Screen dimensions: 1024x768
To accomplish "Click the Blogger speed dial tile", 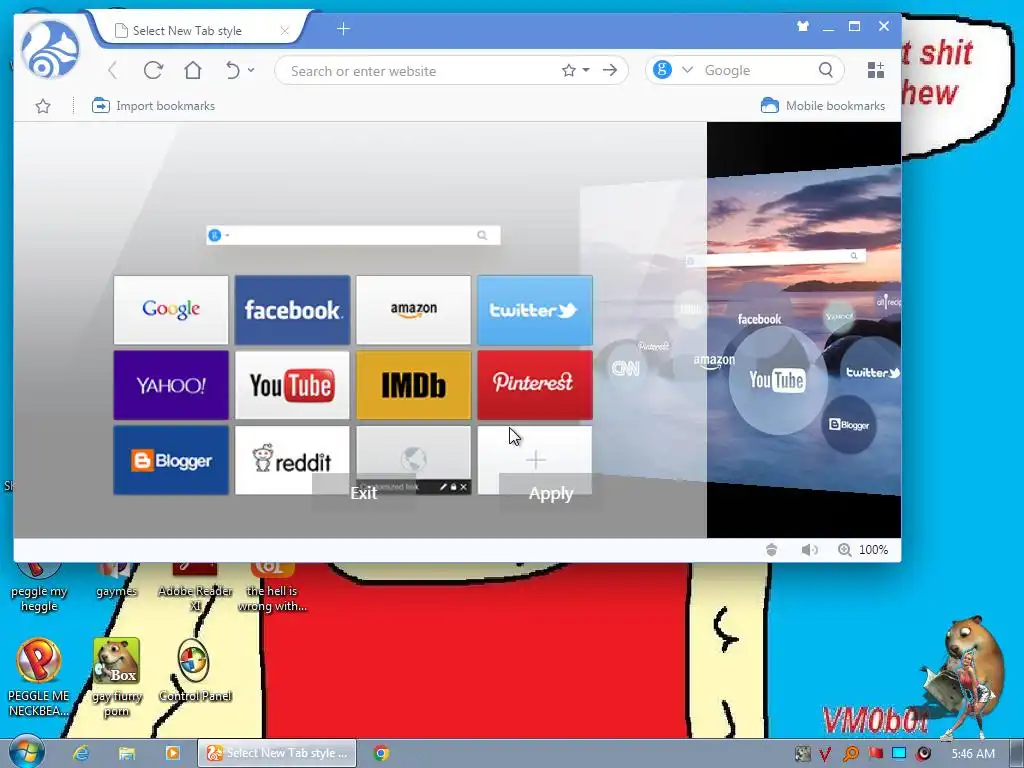I will click(171, 460).
